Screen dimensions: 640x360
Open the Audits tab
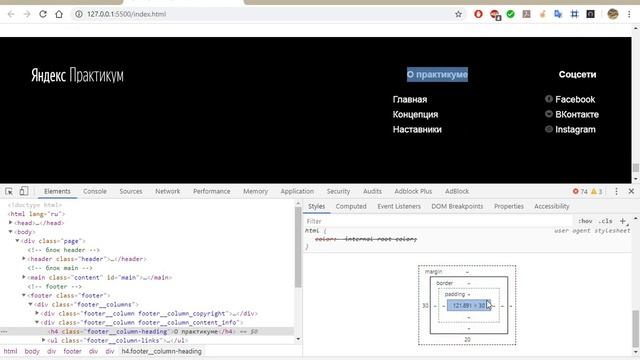(372, 191)
